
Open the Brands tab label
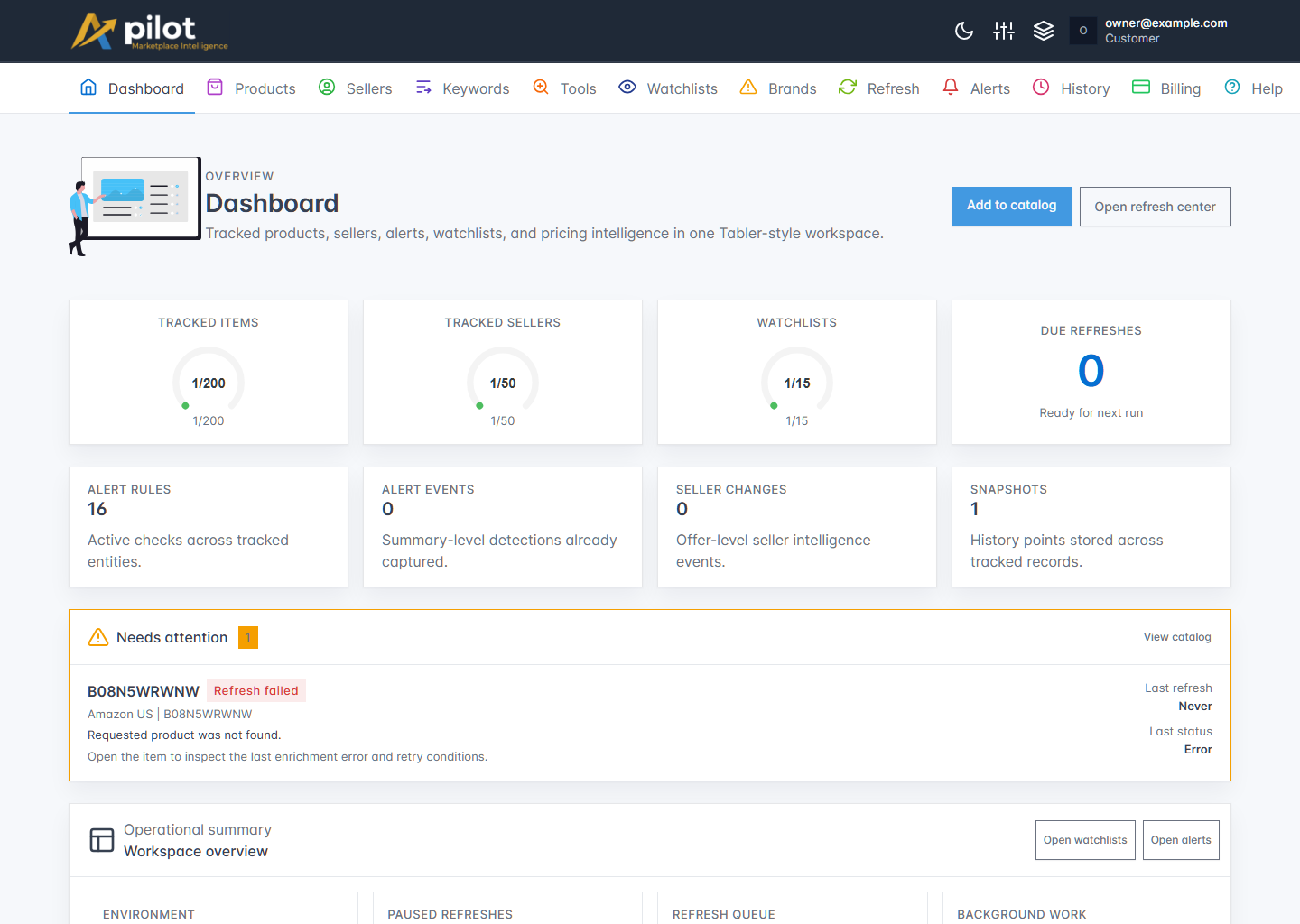coord(792,88)
